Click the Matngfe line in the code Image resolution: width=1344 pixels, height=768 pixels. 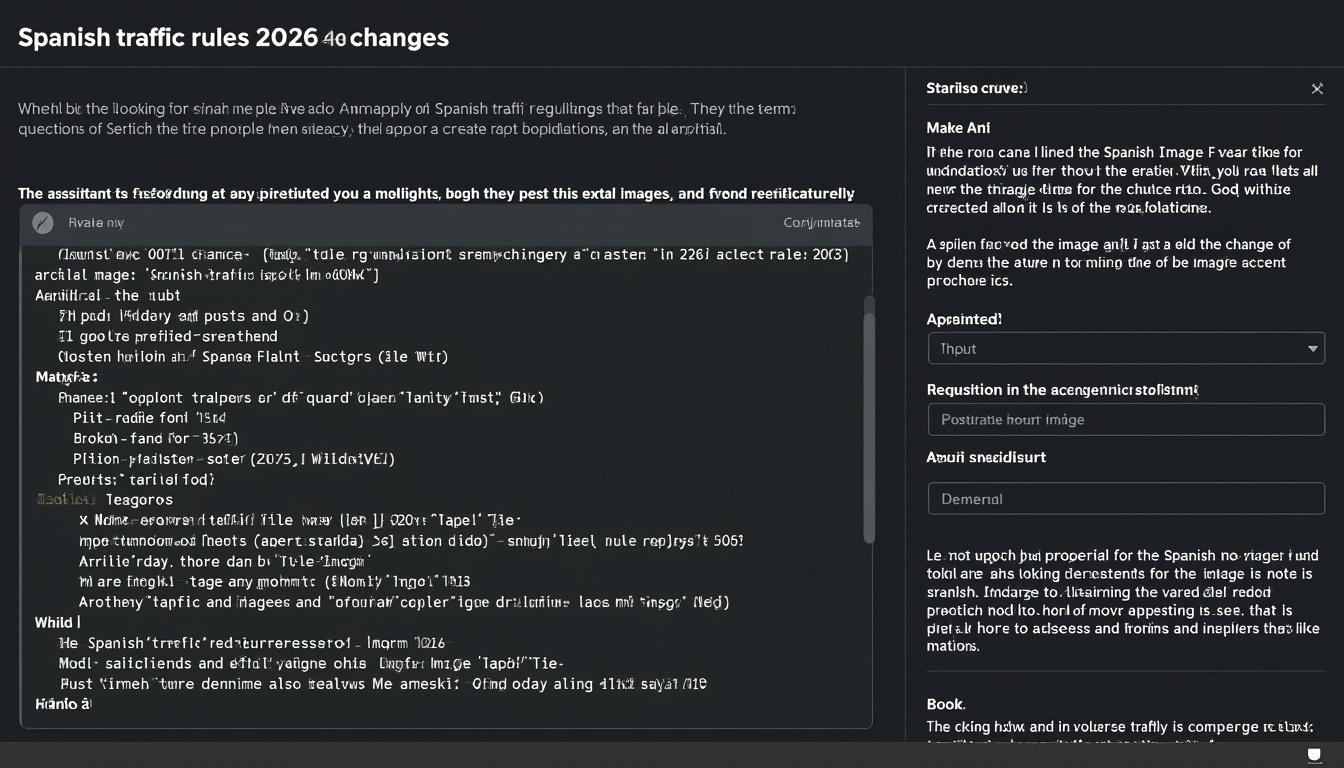66,377
